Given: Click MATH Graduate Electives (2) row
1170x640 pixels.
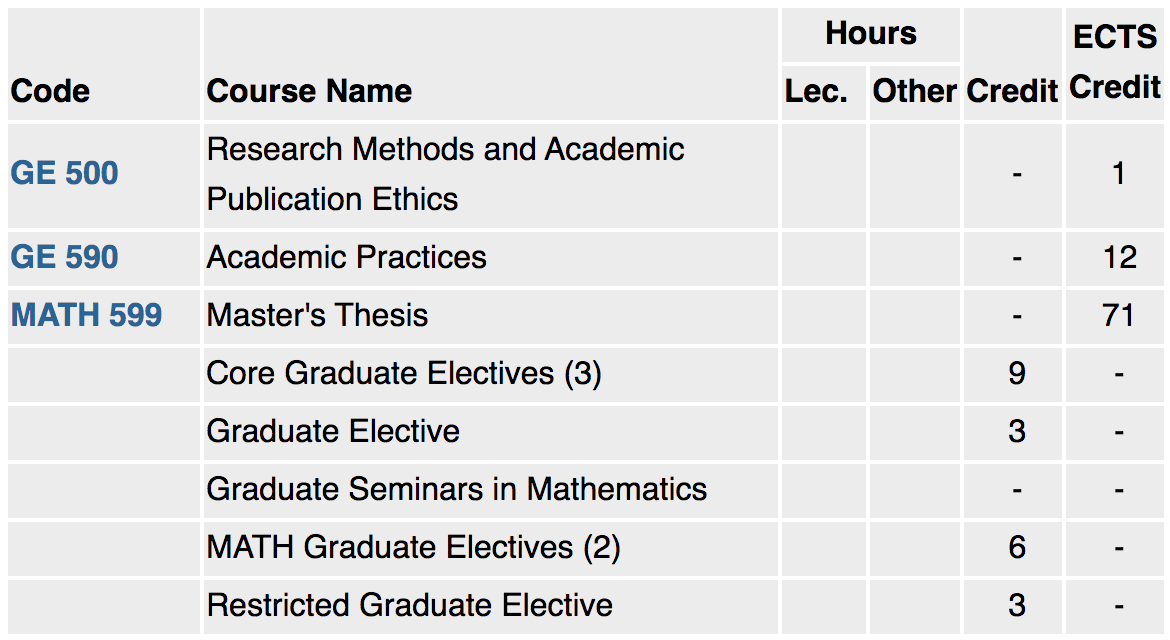Looking at the screenshot, I should coord(585,548).
